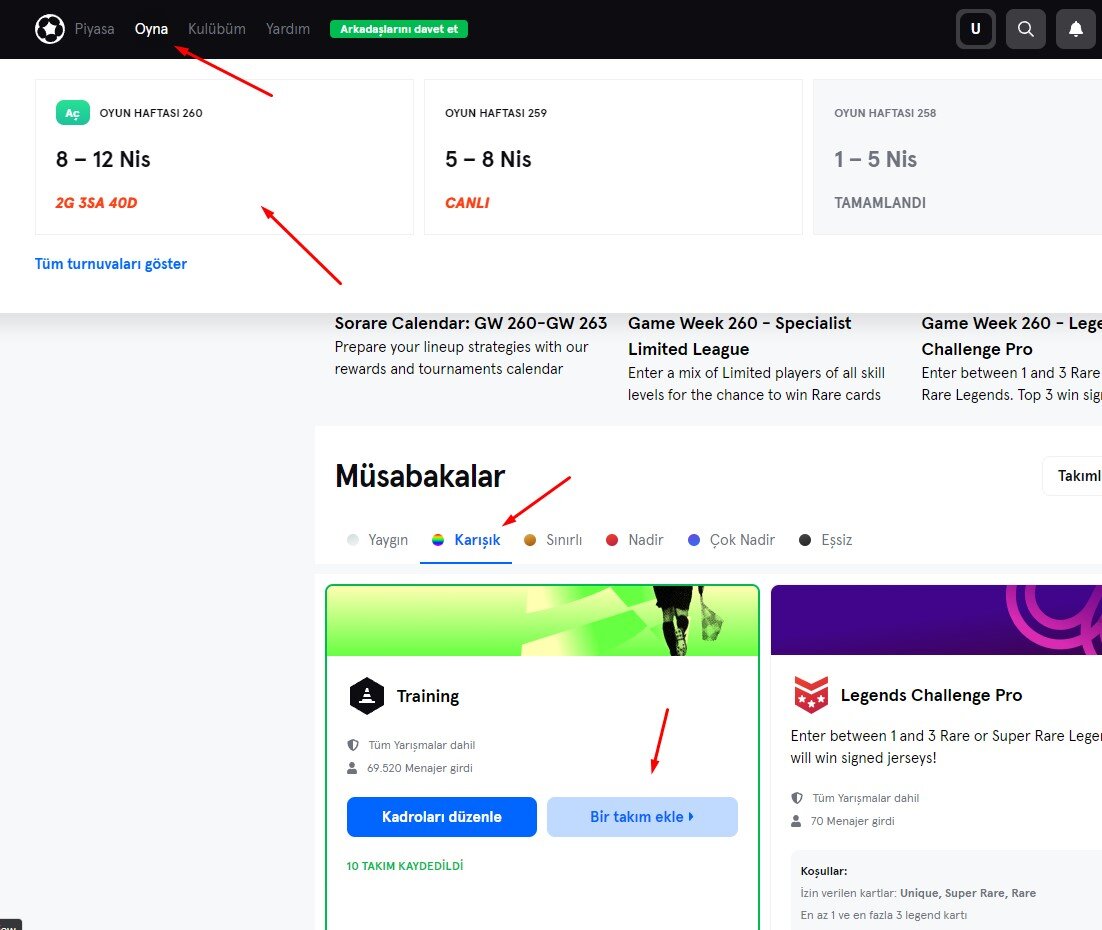This screenshot has width=1102, height=930.
Task: Click the Legends Challenge Pro purple banner
Action: (x=936, y=620)
